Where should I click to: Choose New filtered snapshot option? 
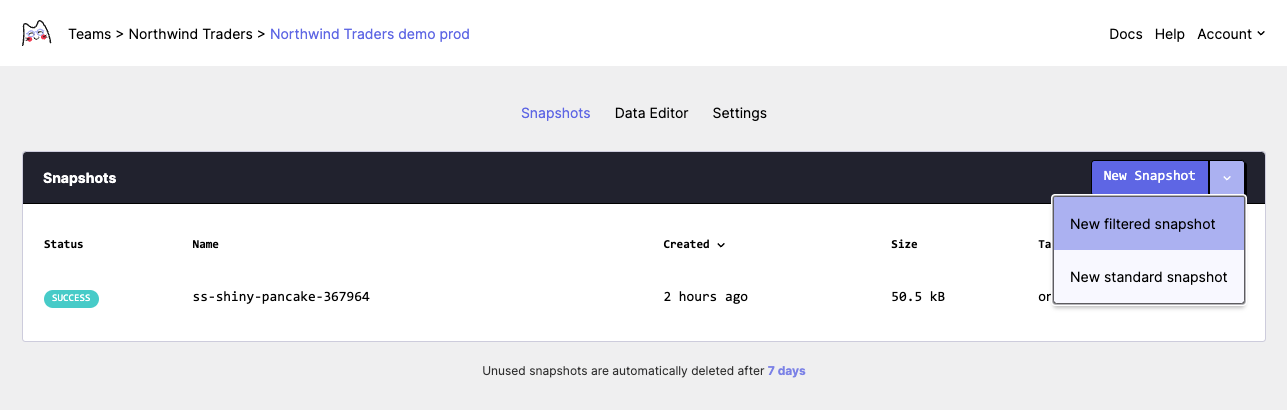click(1142, 224)
